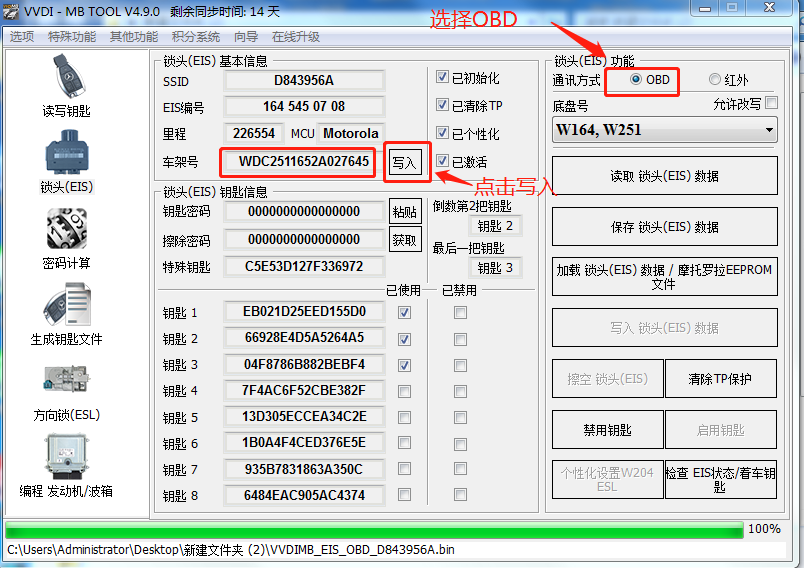Screen dimensions: 804x568
Task: Click the 车架号 VIN input field
Action: (x=303, y=162)
